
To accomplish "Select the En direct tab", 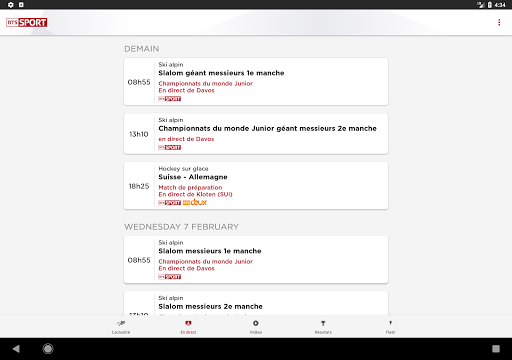I will pos(188,327).
